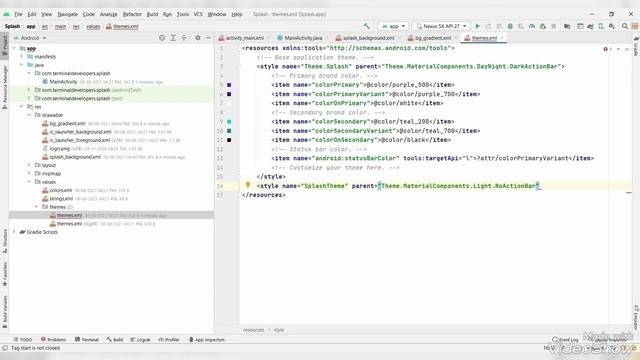Open the Gradle side tab on right

pos(636,46)
